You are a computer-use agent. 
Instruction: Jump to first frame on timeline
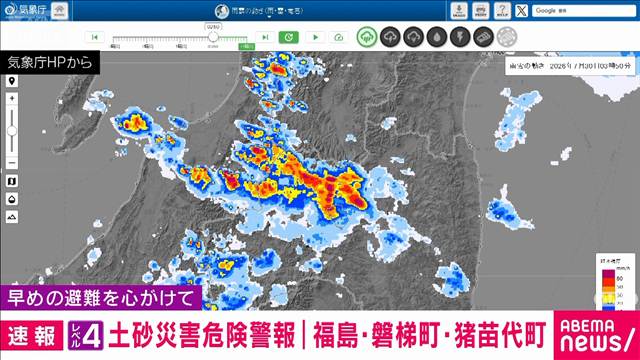(95, 37)
